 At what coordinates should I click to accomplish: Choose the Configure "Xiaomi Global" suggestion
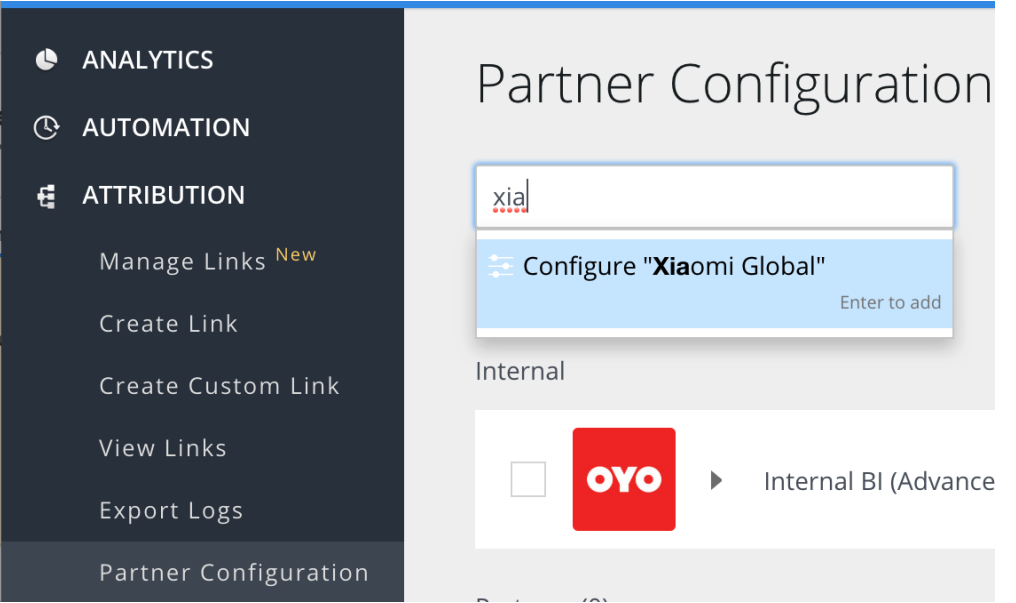[674, 267]
